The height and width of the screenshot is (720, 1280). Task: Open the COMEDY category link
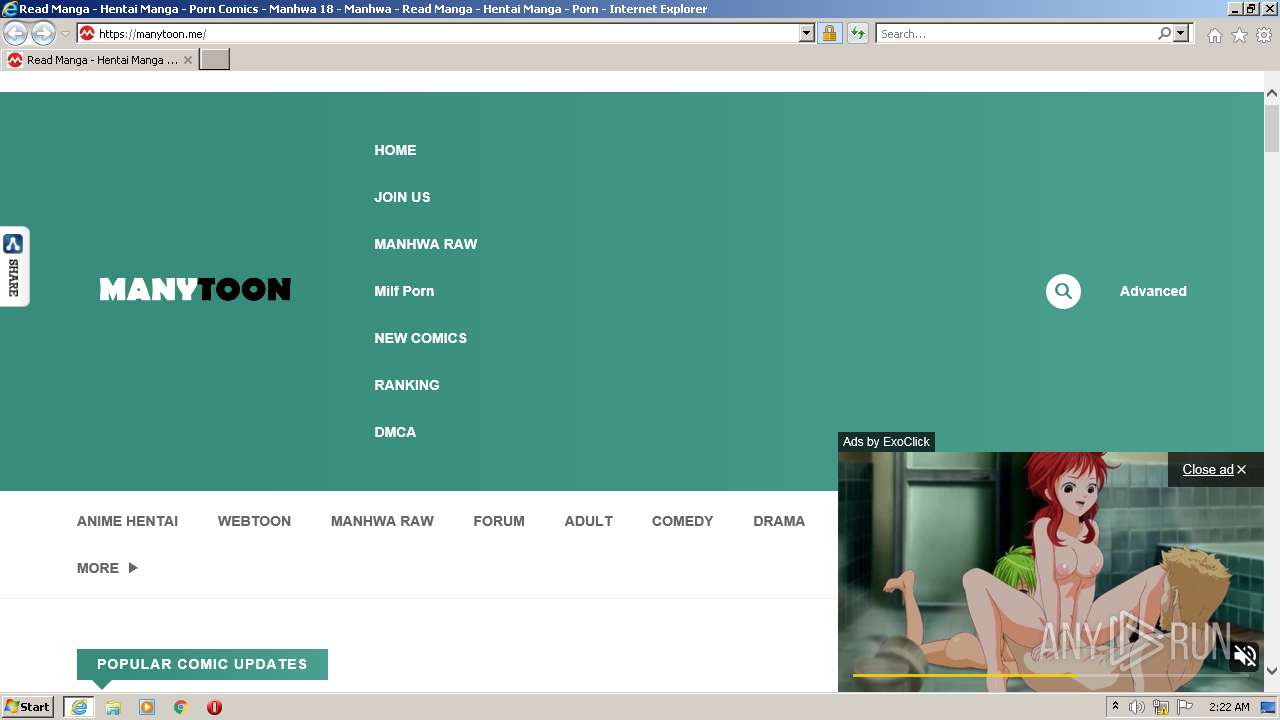coord(683,521)
